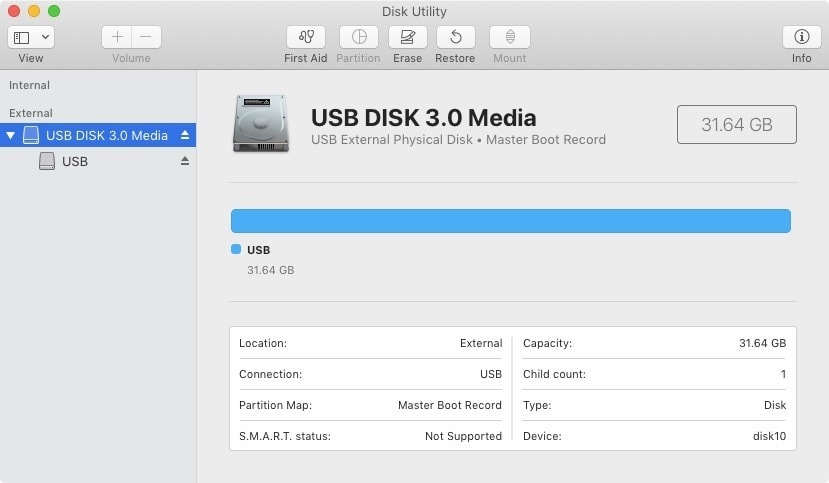
Task: Click the Partition pie chart icon
Action: [x=358, y=37]
